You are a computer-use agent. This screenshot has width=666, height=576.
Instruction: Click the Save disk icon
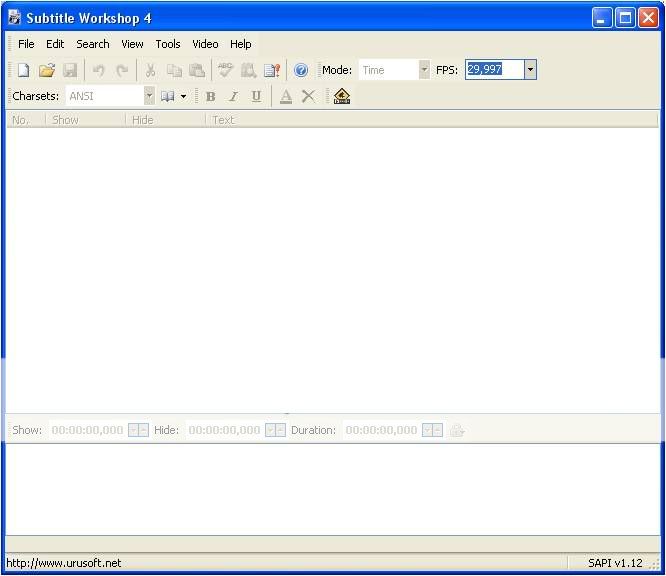pos(70,70)
